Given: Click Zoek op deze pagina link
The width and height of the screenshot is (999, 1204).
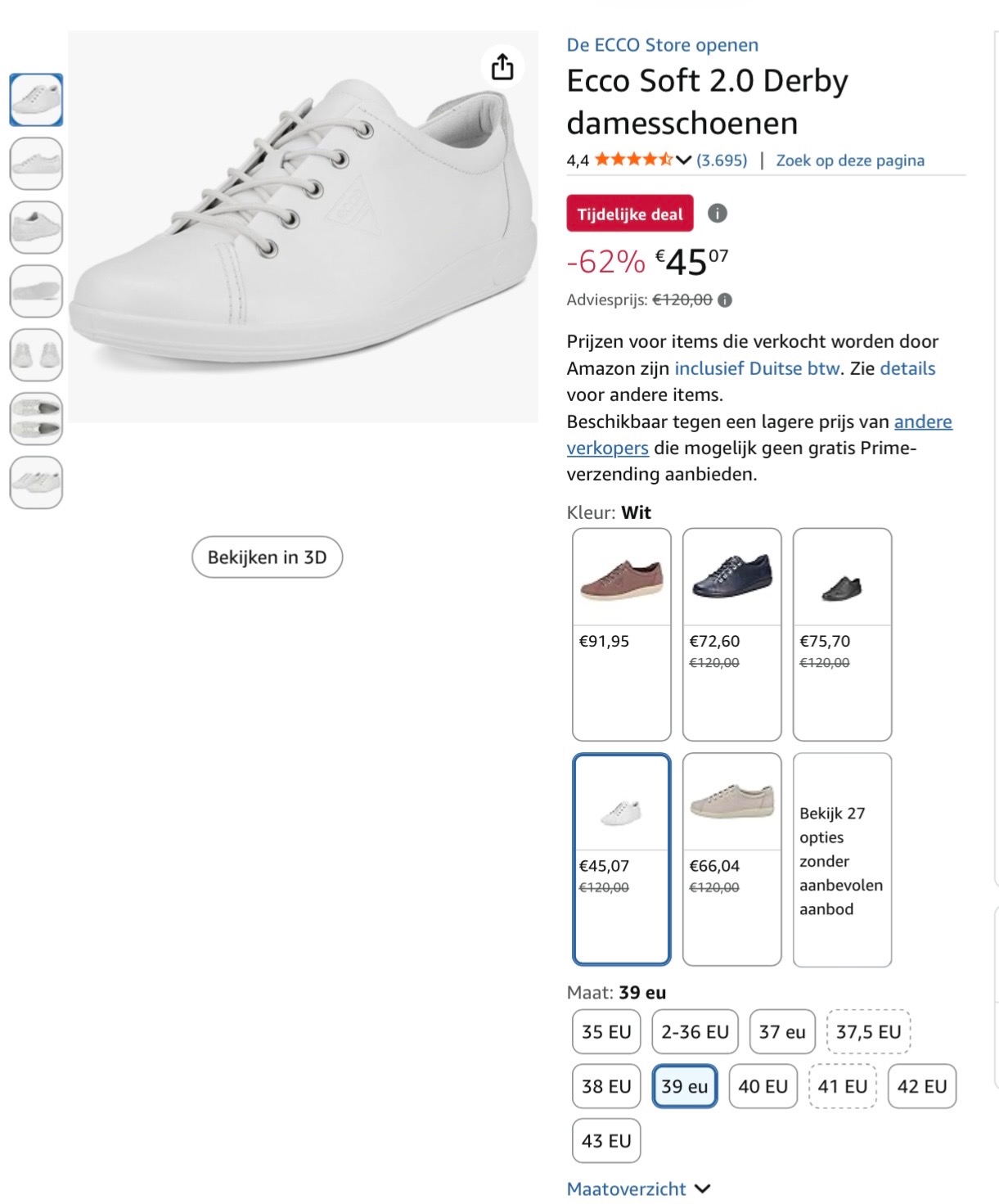Looking at the screenshot, I should click(x=850, y=160).
